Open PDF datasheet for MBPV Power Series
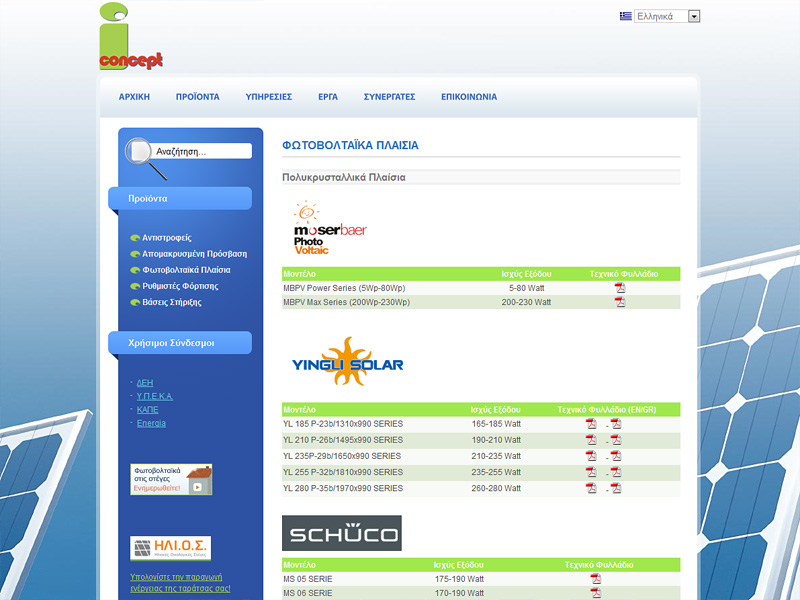The width and height of the screenshot is (800, 600). (620, 288)
